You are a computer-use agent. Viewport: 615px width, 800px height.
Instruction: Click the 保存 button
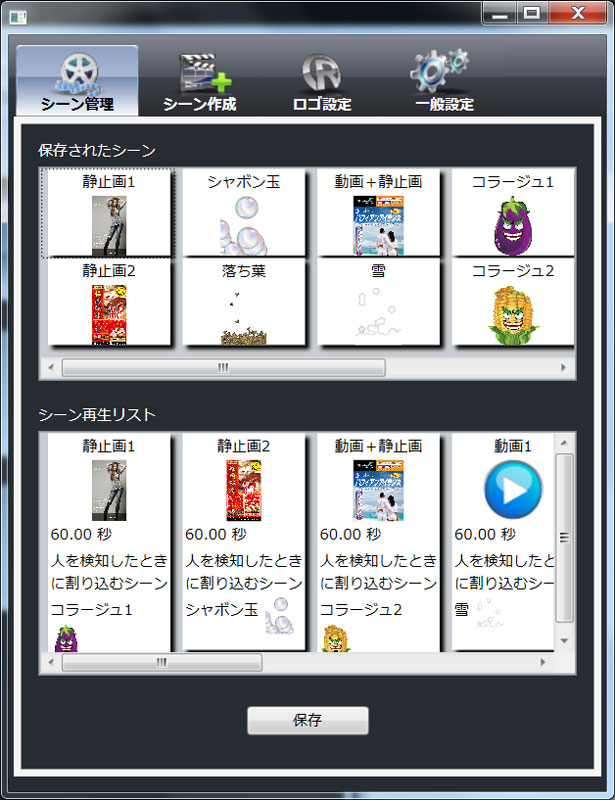[307, 720]
